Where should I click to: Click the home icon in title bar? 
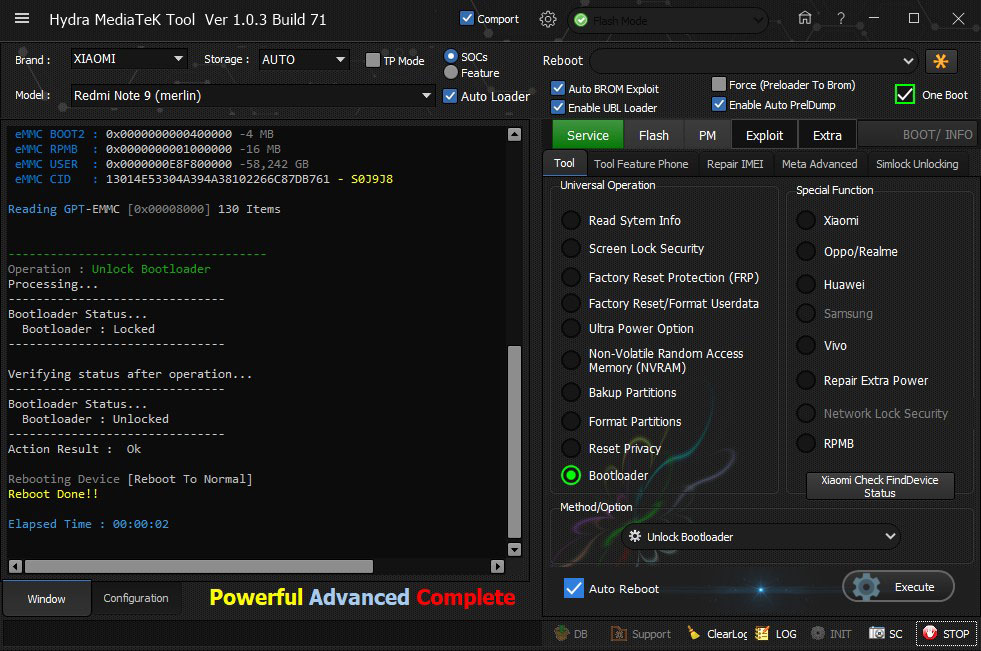click(x=805, y=19)
